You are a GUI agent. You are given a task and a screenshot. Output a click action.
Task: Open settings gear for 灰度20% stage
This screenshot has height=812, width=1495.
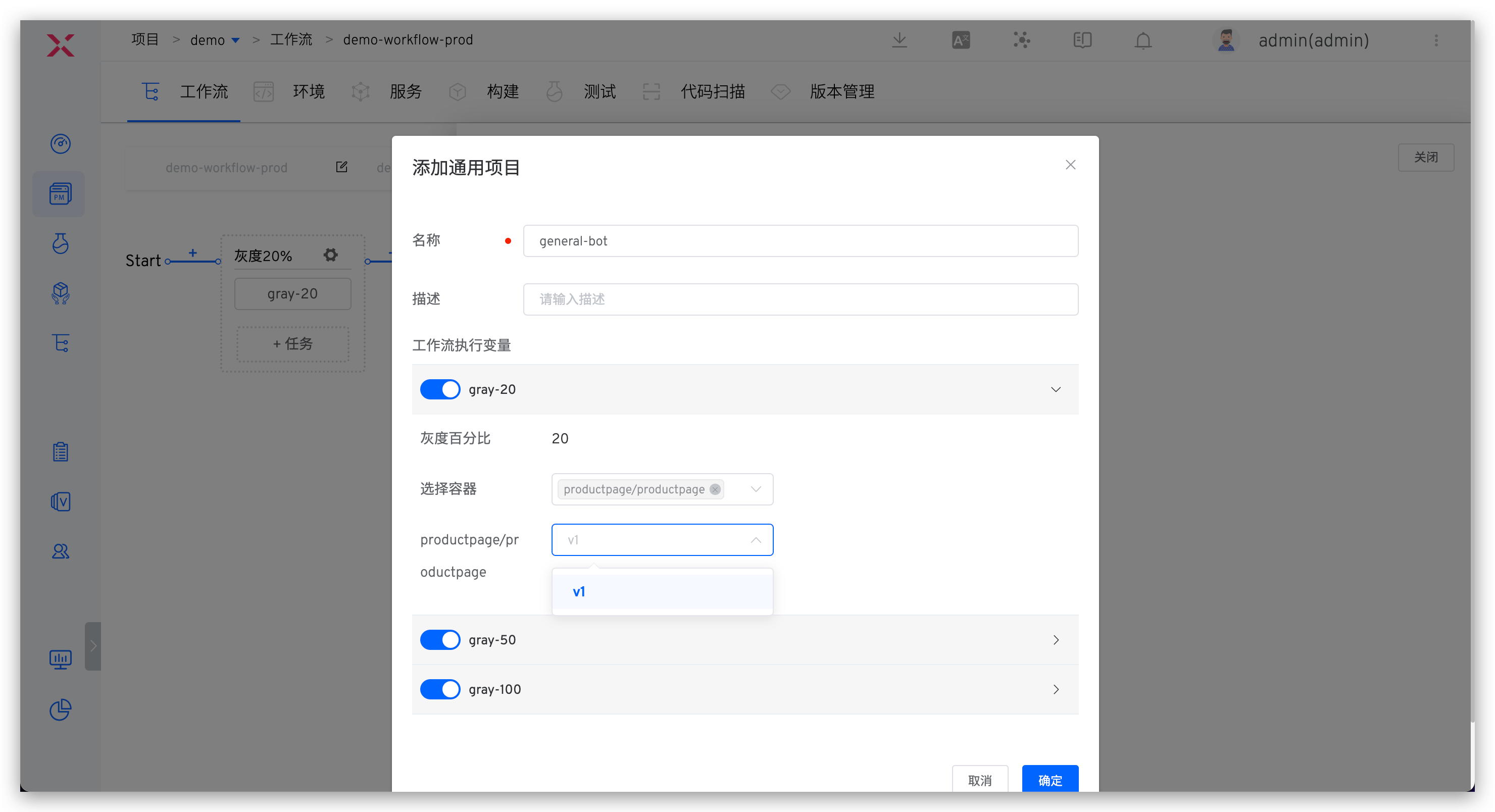pos(331,255)
